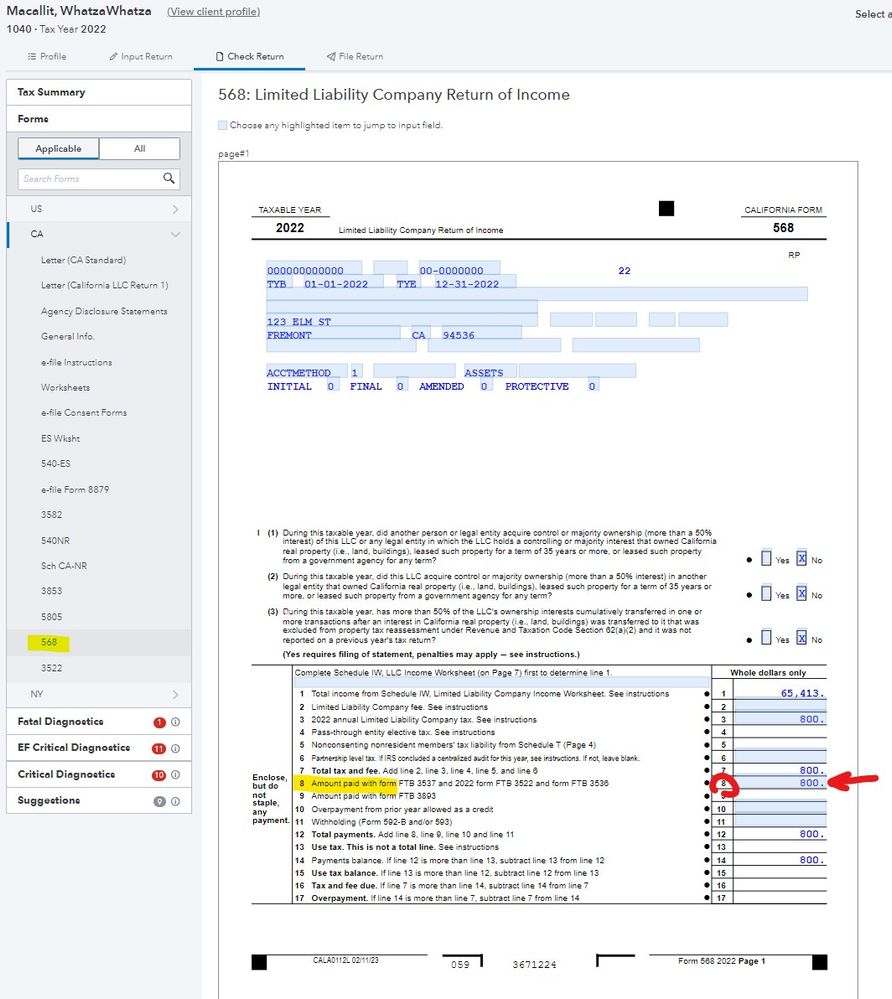Click the red Critical Diagnostics count badge
Screen dimensions: 892x999
tap(158, 775)
